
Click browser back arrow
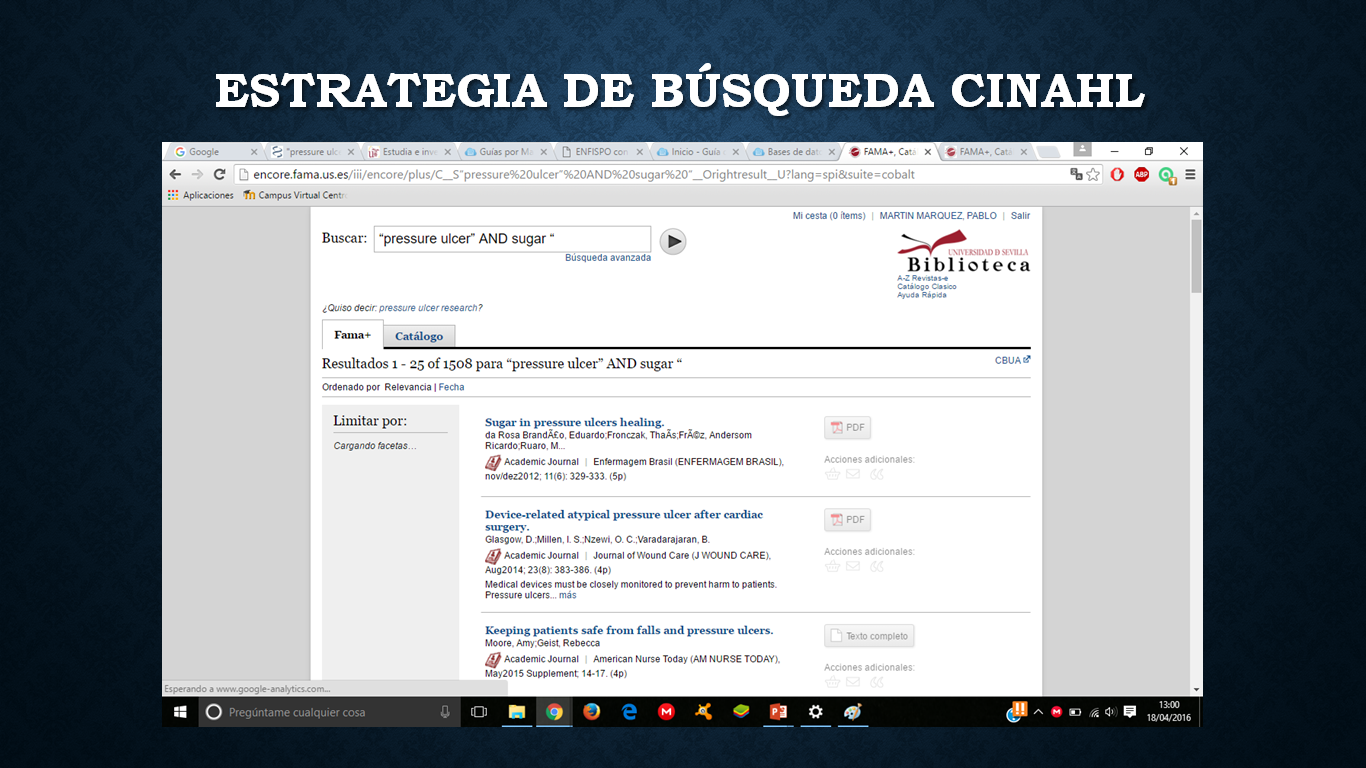[x=176, y=174]
